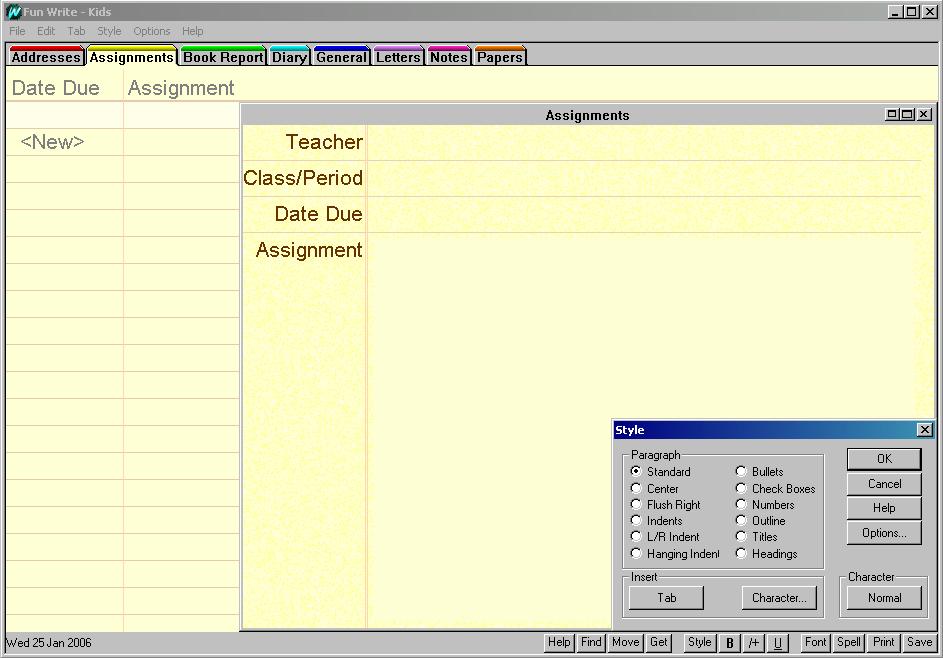The image size is (943, 658).
Task: Select the Titles radio button
Action: coord(741,536)
